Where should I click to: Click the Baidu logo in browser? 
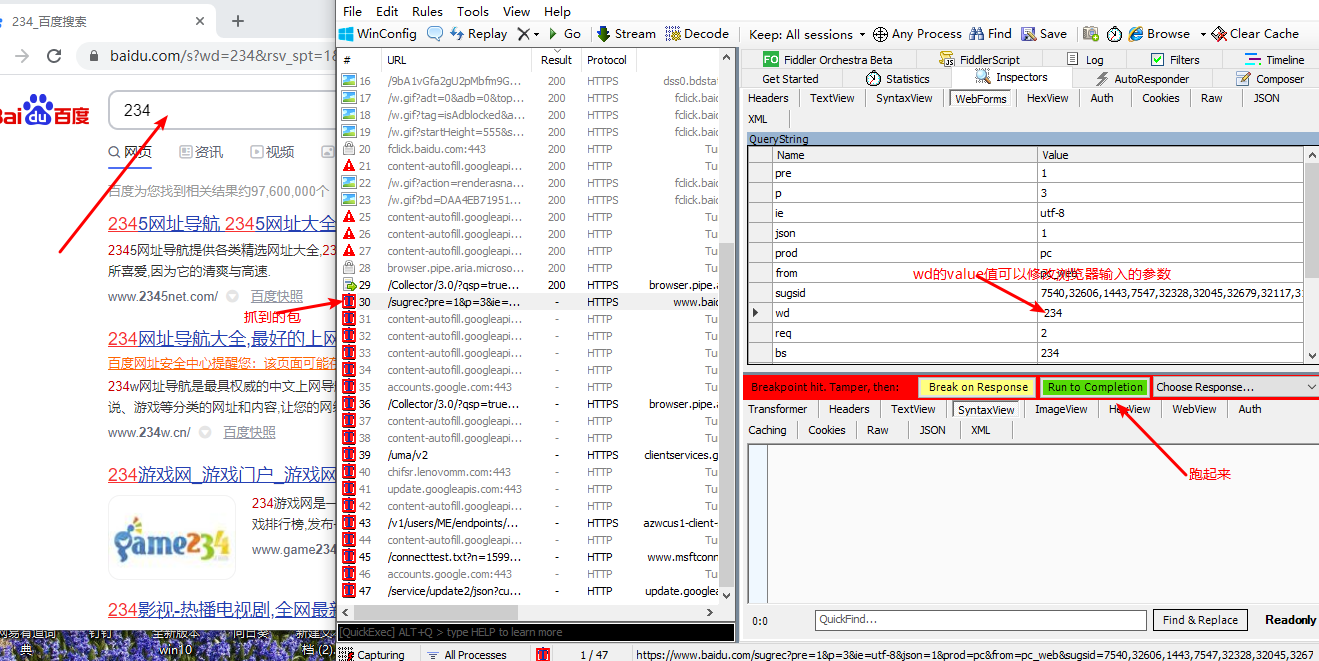(44, 111)
